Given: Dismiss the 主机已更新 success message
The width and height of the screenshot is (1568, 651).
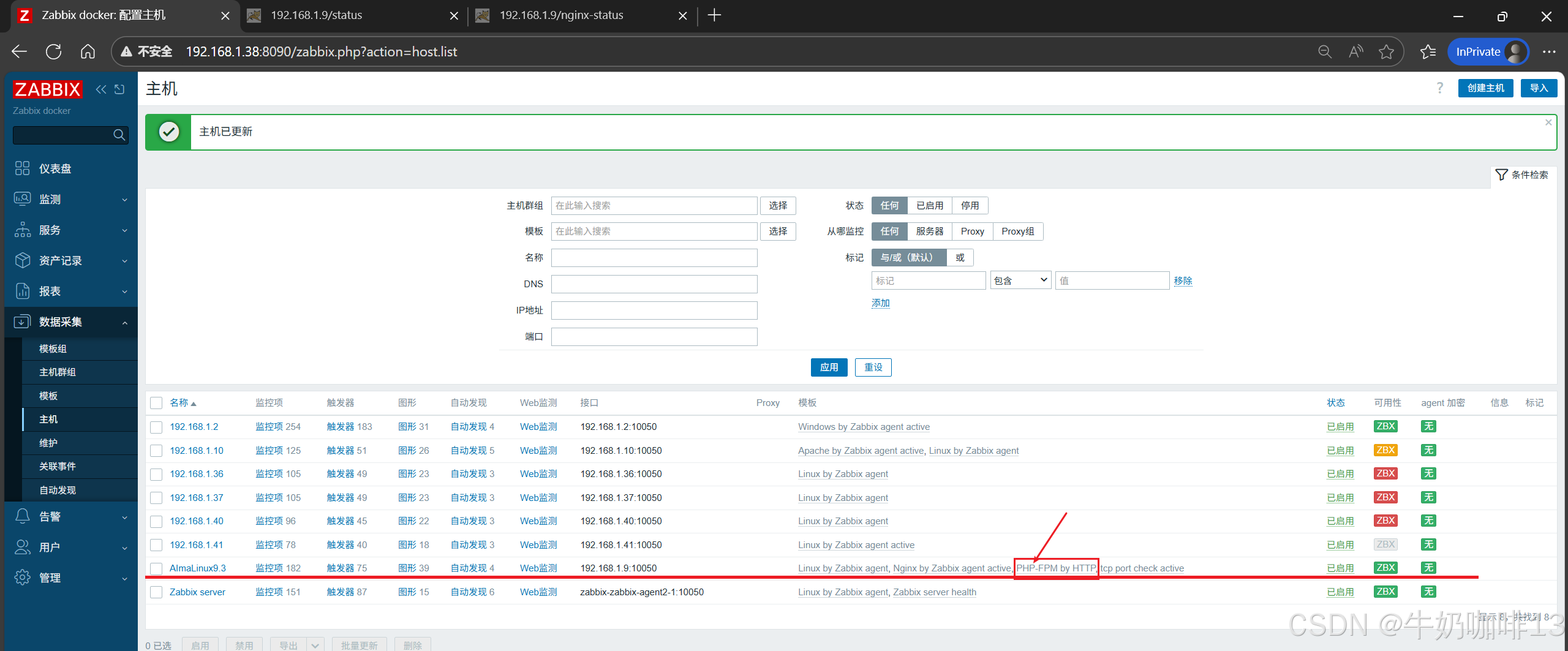Looking at the screenshot, I should [1548, 122].
